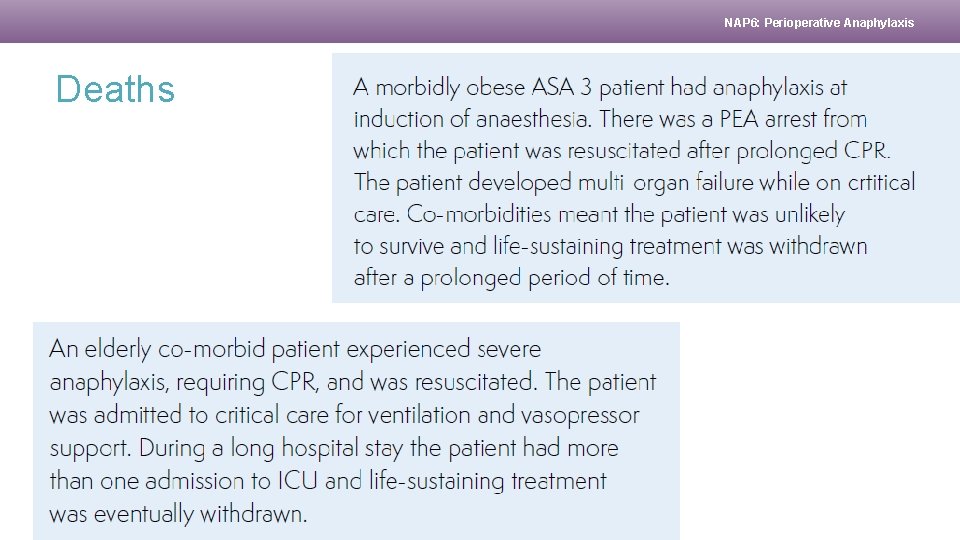Click the line starting "which the patient was resuscitated"
Viewport: 960px width, 540px height.
(621, 152)
